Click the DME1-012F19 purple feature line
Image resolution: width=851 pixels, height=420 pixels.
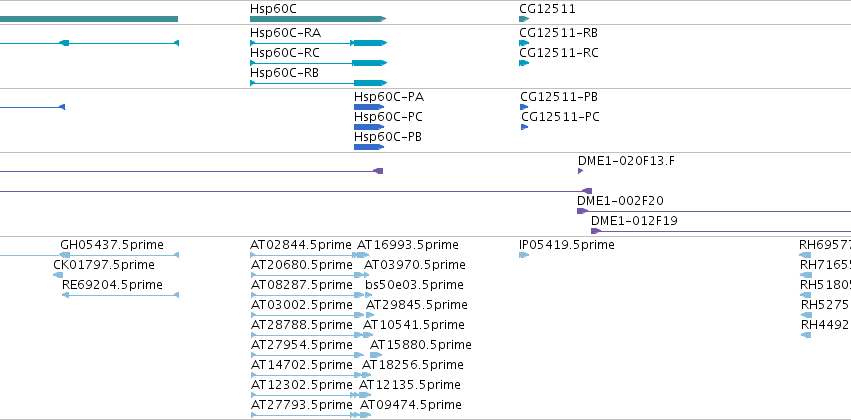pyautogui.click(x=721, y=231)
